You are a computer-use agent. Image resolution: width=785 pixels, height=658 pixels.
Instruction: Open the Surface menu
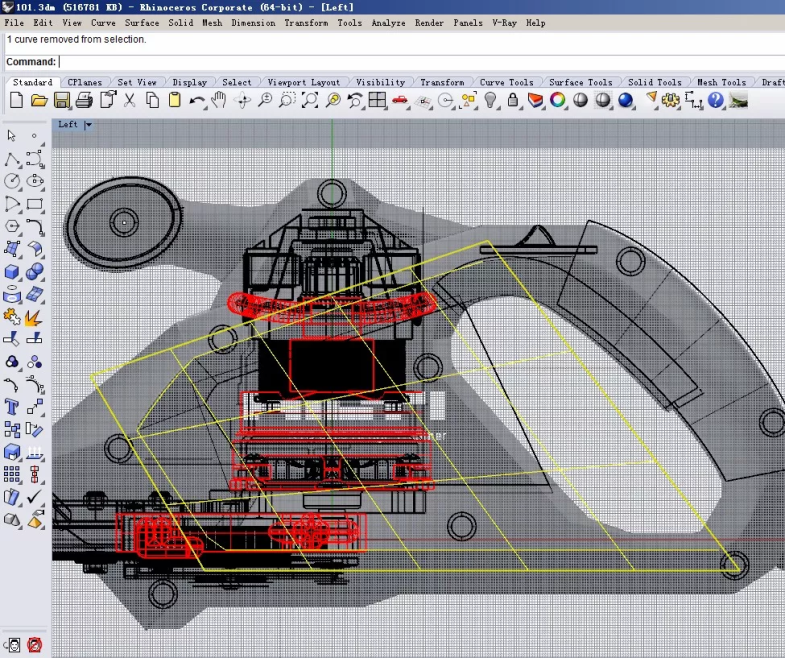141,22
